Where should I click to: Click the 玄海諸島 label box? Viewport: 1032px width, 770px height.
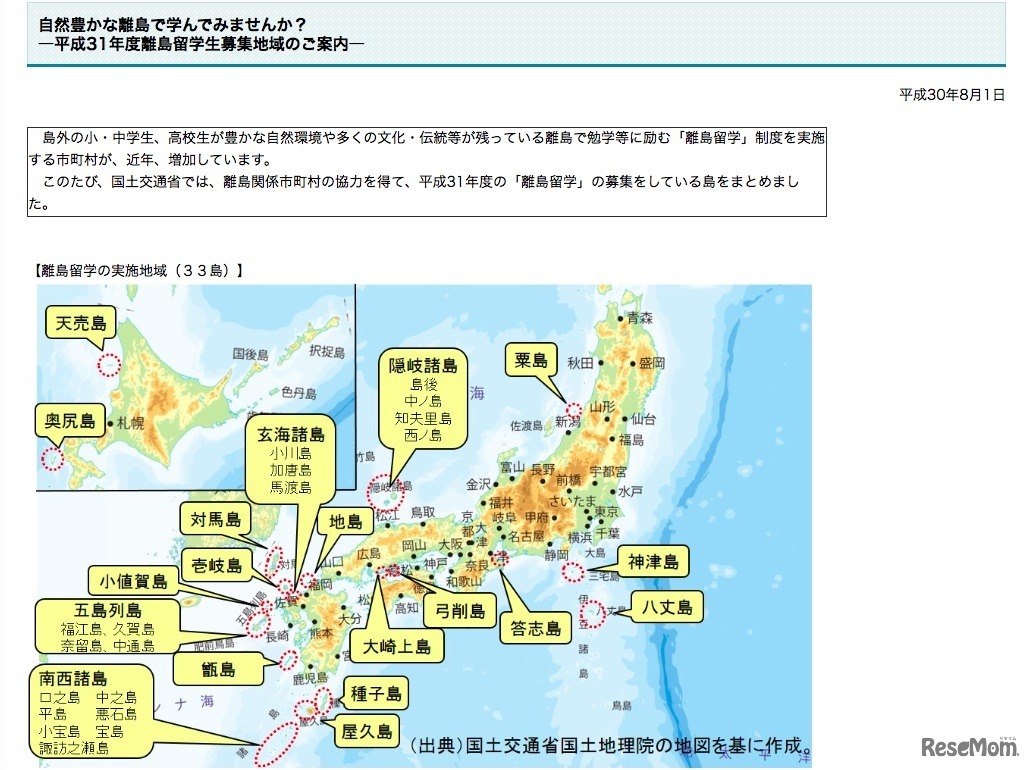coord(291,461)
